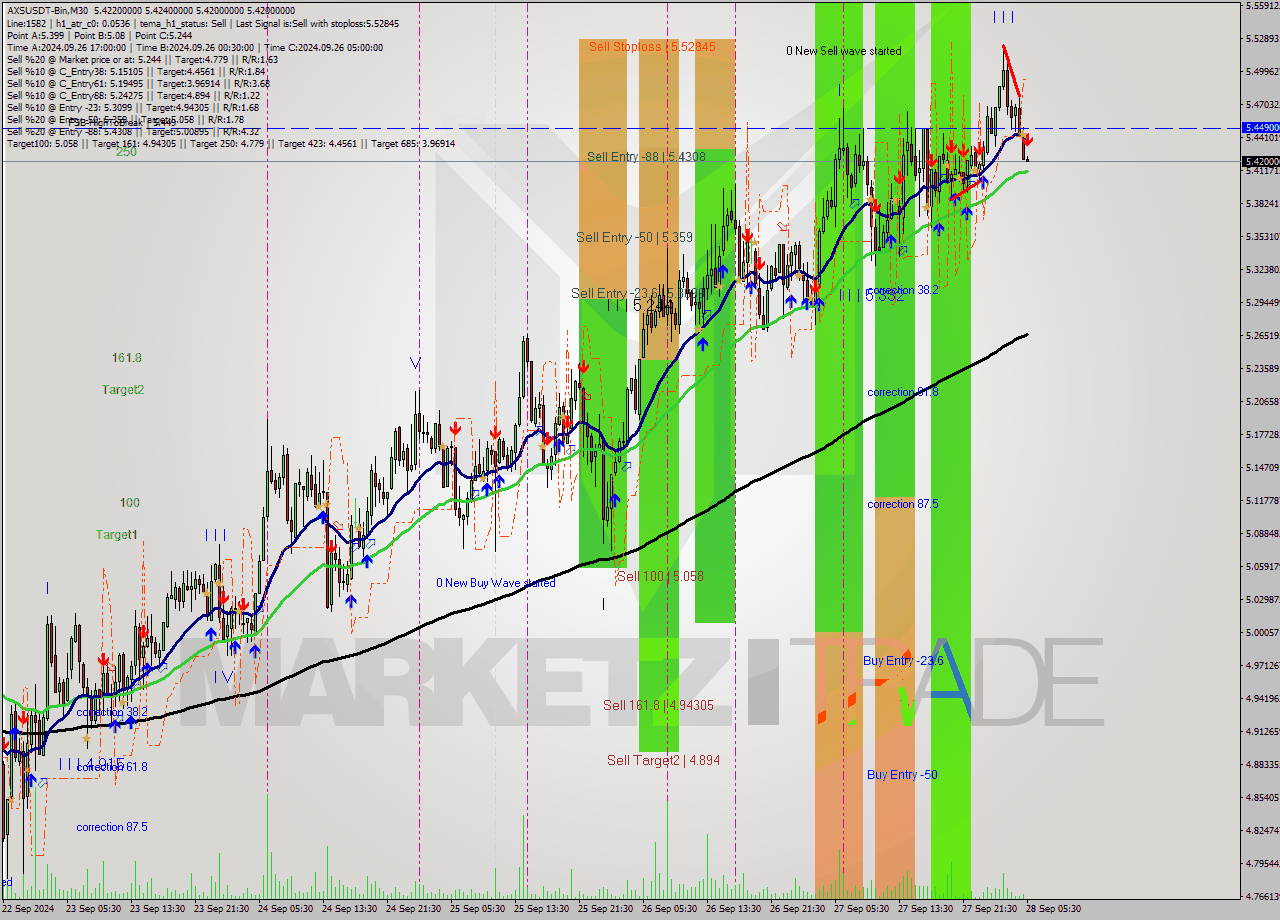Click 'Sell %20 @ Market price' line
The image size is (1280, 920).
pyautogui.click(x=142, y=59)
